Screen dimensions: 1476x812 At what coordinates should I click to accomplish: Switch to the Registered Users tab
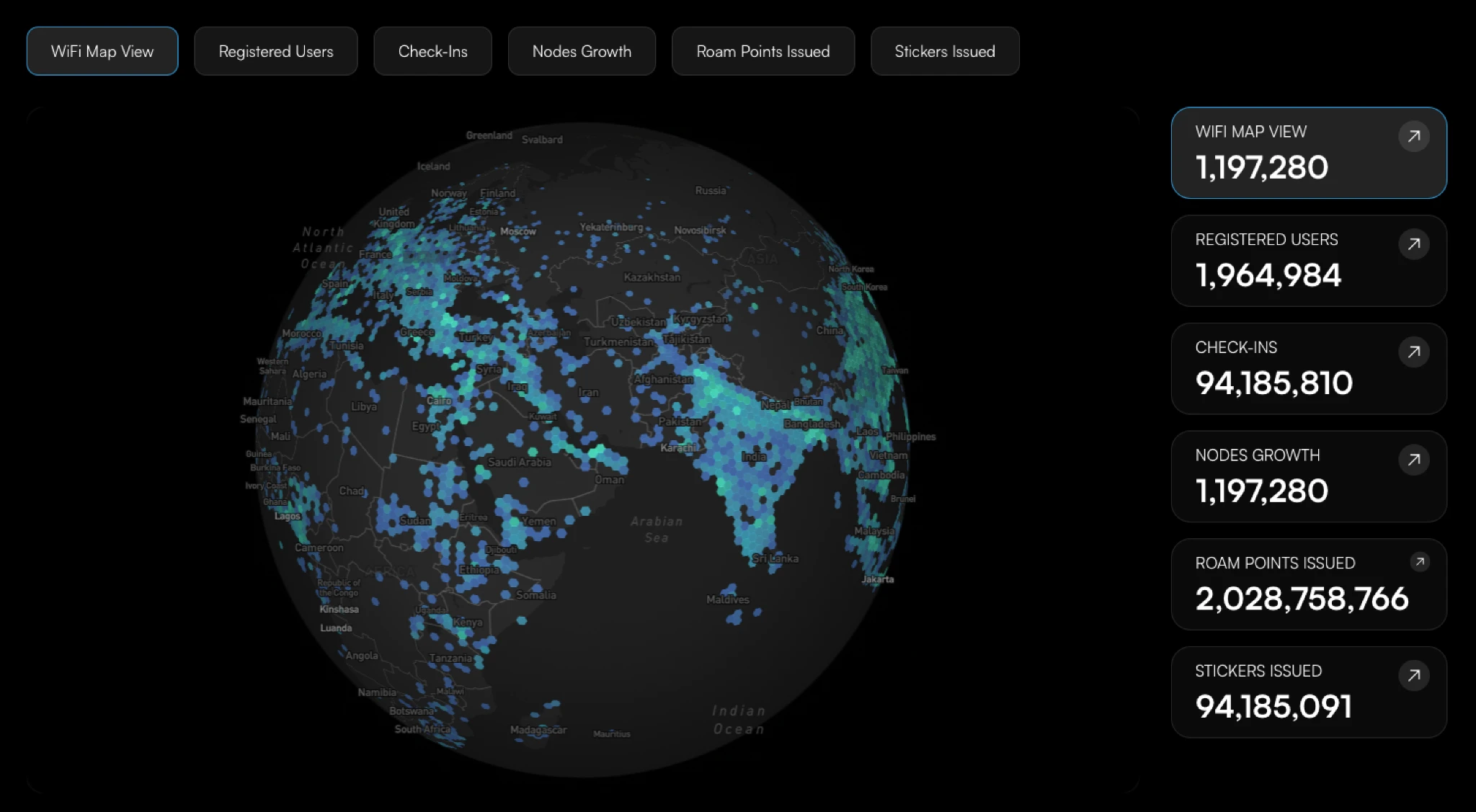click(x=276, y=51)
